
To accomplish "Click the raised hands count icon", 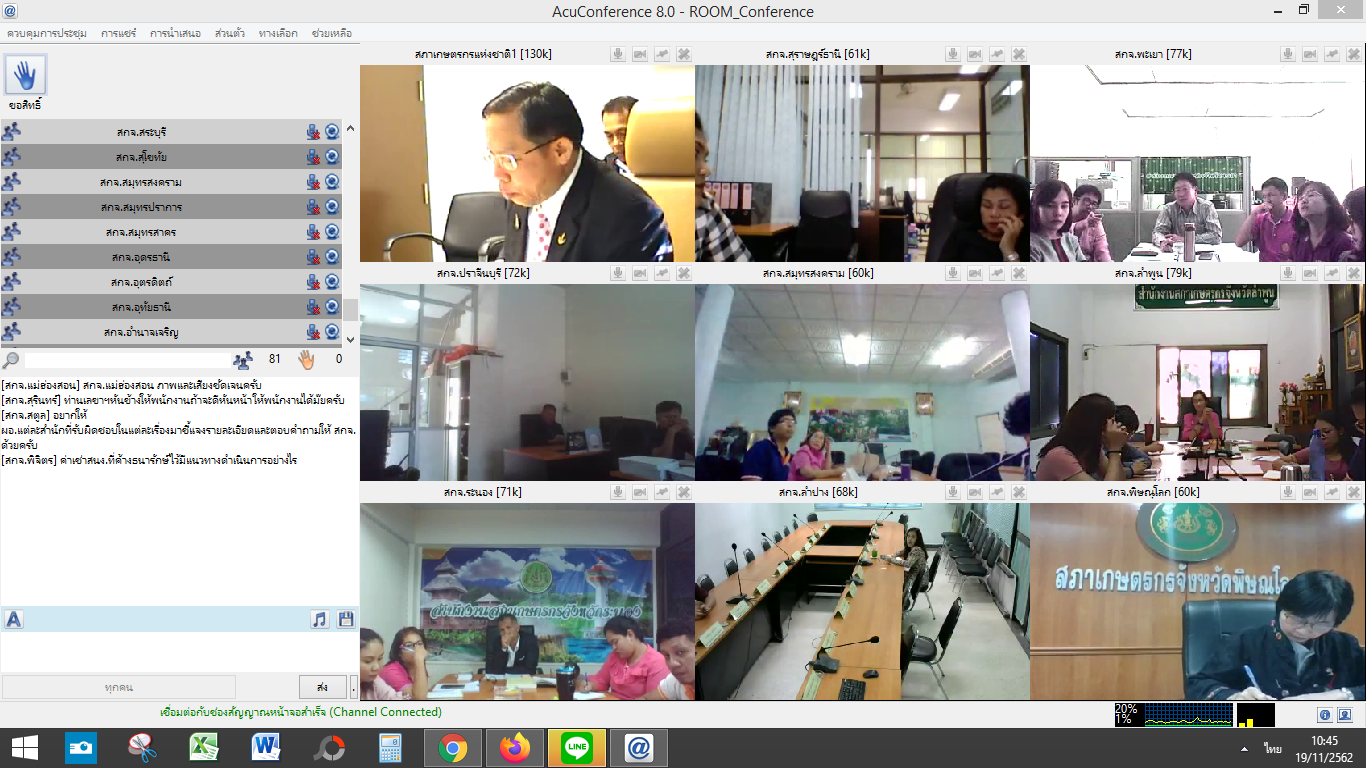I will click(306, 359).
